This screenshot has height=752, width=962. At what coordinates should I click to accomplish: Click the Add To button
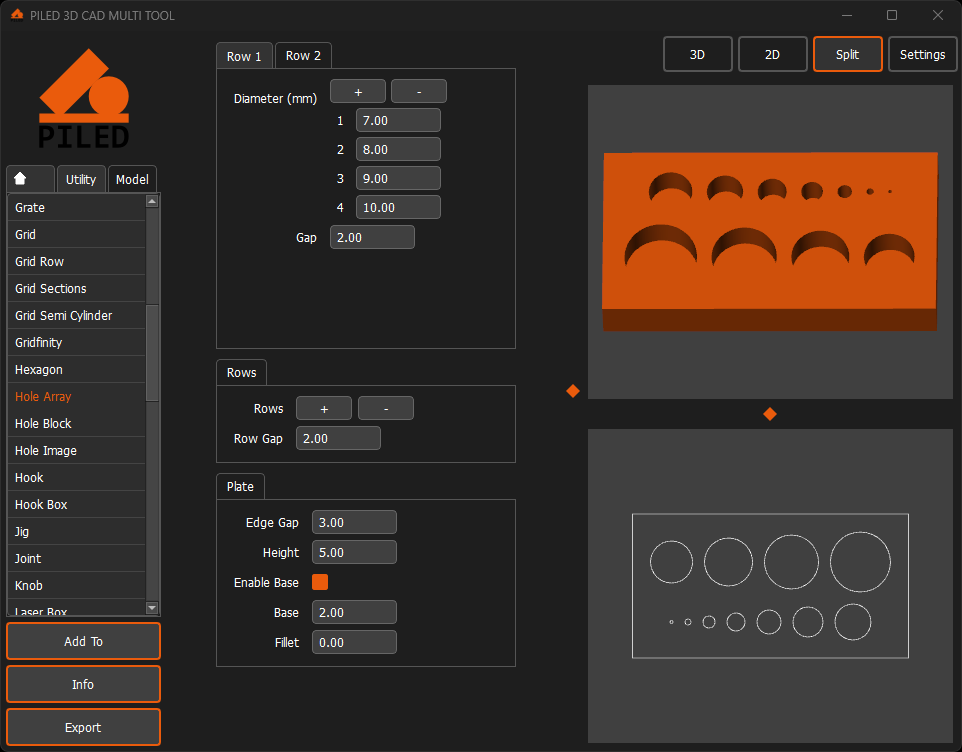pyautogui.click(x=83, y=641)
